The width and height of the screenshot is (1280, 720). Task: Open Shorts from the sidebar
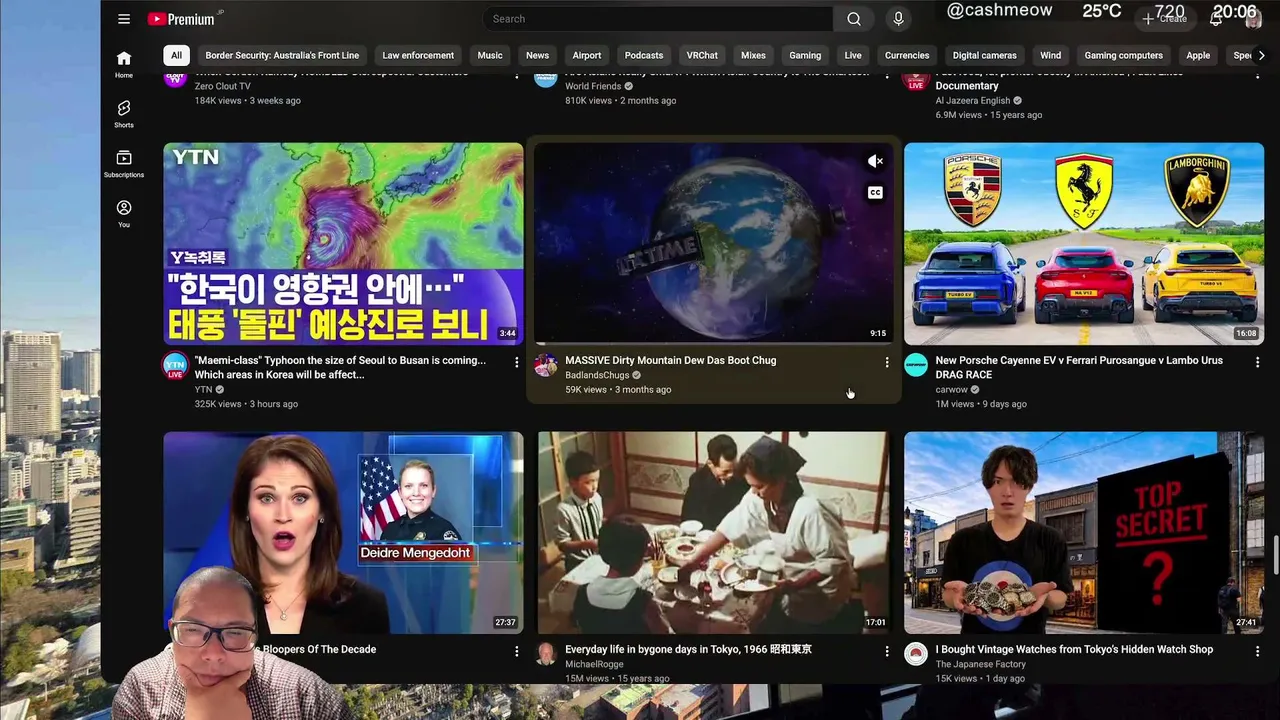(x=124, y=114)
